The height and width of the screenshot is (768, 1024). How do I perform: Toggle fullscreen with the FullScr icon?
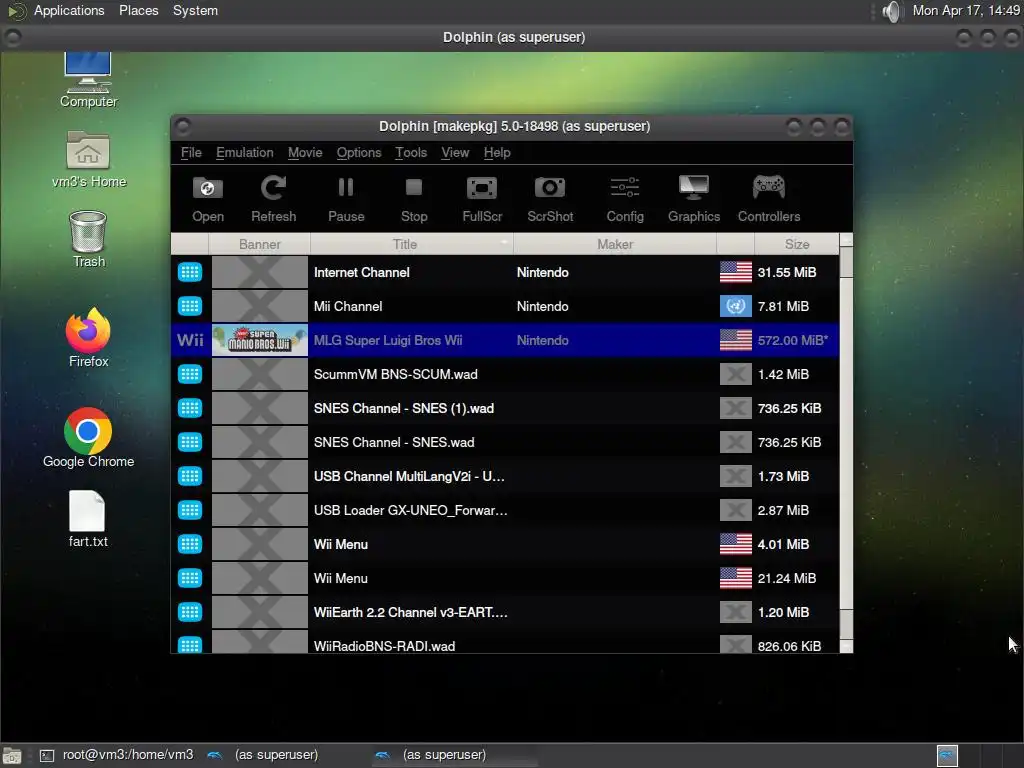pyautogui.click(x=482, y=199)
